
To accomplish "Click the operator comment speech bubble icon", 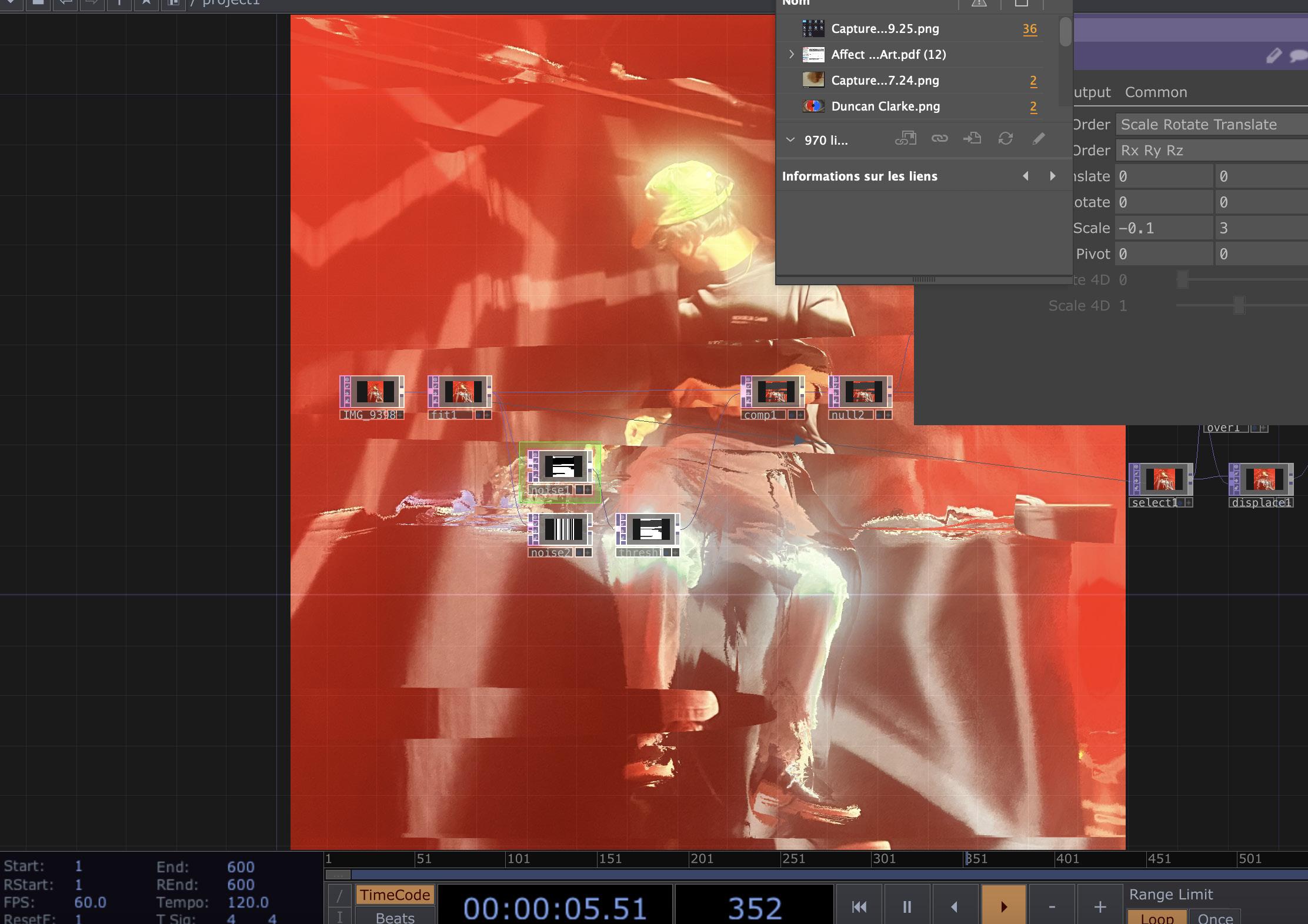I will [x=1298, y=56].
